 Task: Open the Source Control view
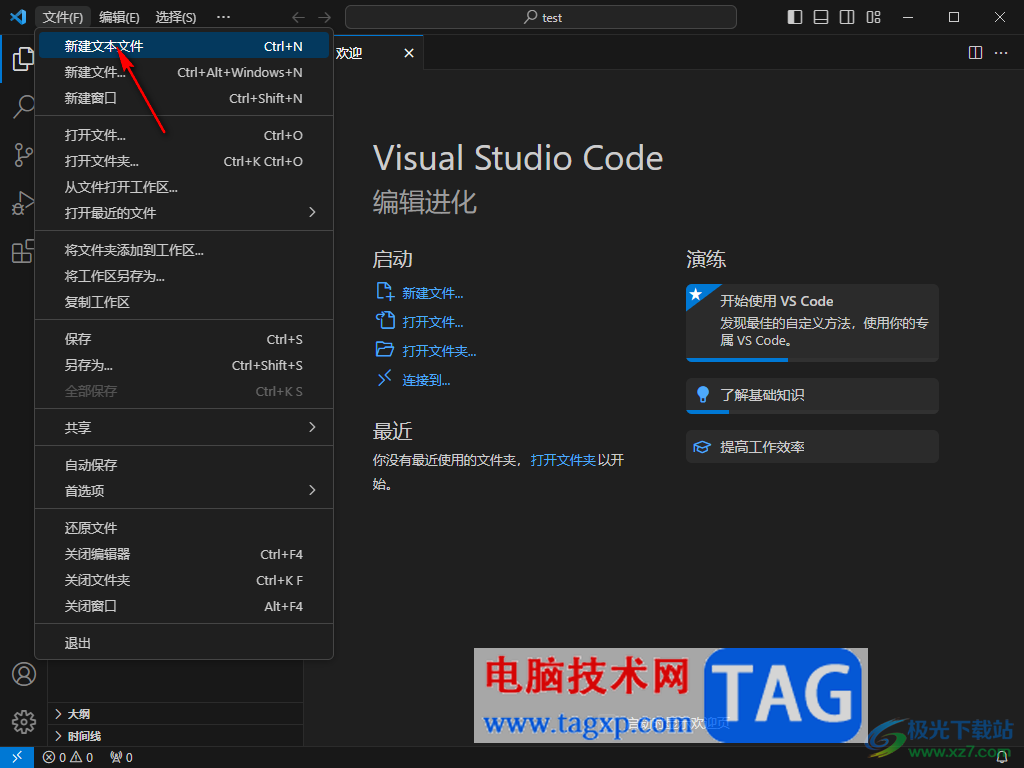click(23, 155)
